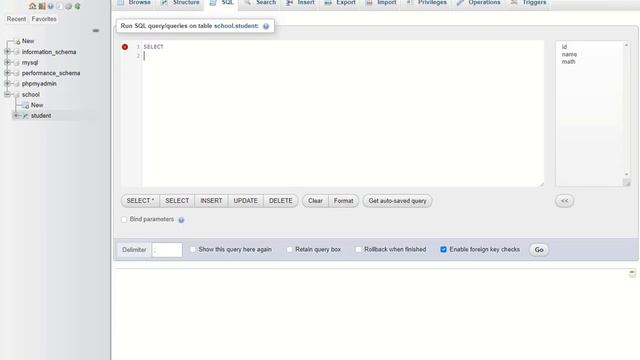Image resolution: width=640 pixels, height=360 pixels.
Task: Open the Structure tab
Action: (x=180, y=3)
